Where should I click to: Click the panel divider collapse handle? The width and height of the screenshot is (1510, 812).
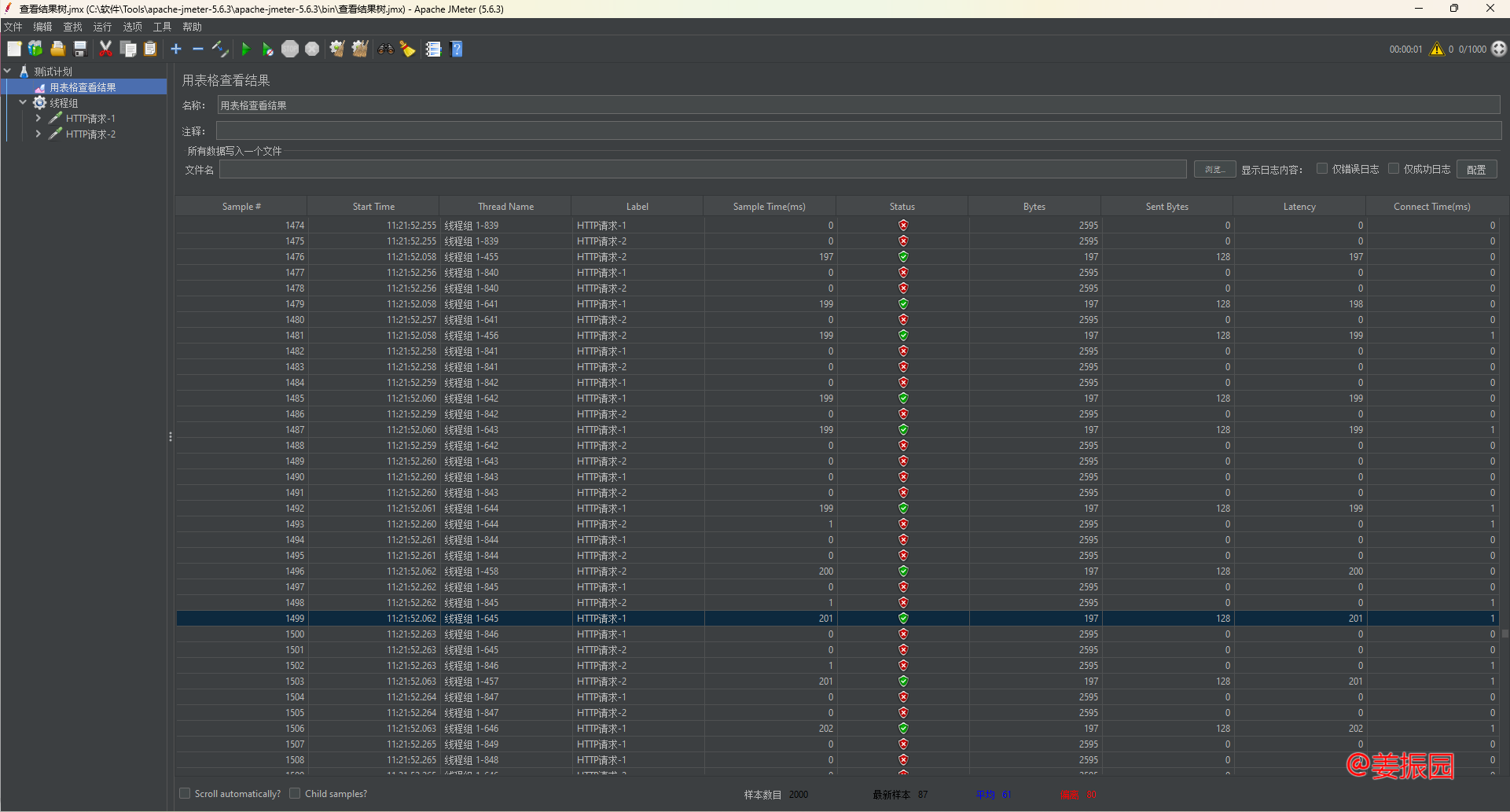171,436
